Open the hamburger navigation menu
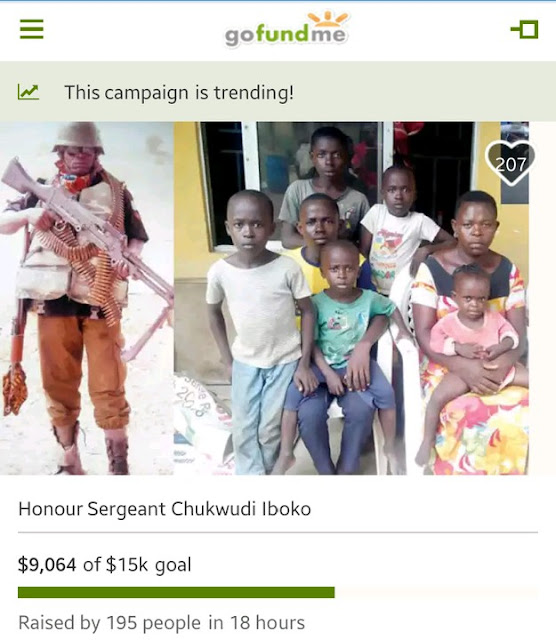 (31, 29)
